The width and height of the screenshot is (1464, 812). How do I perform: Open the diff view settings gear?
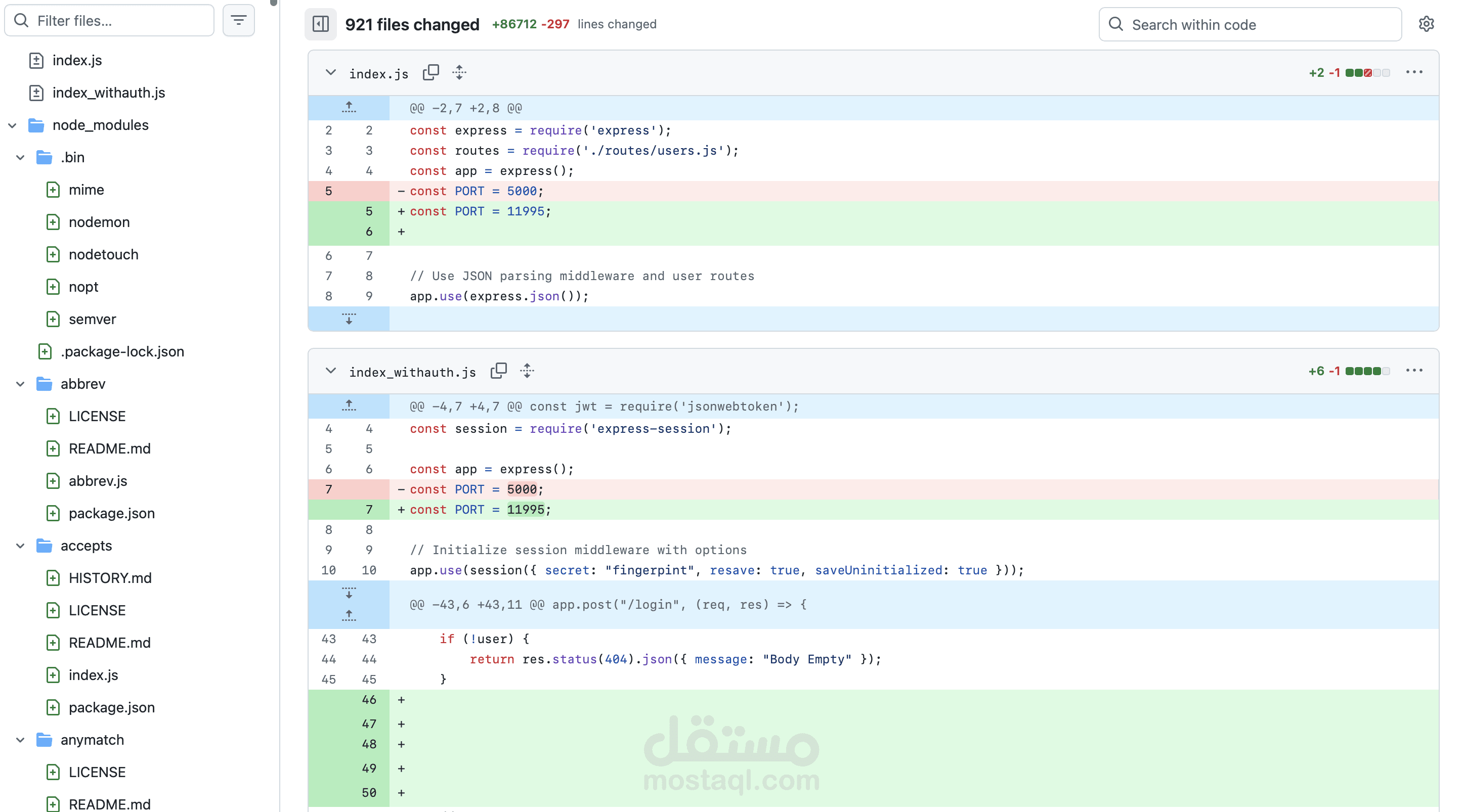[1427, 24]
